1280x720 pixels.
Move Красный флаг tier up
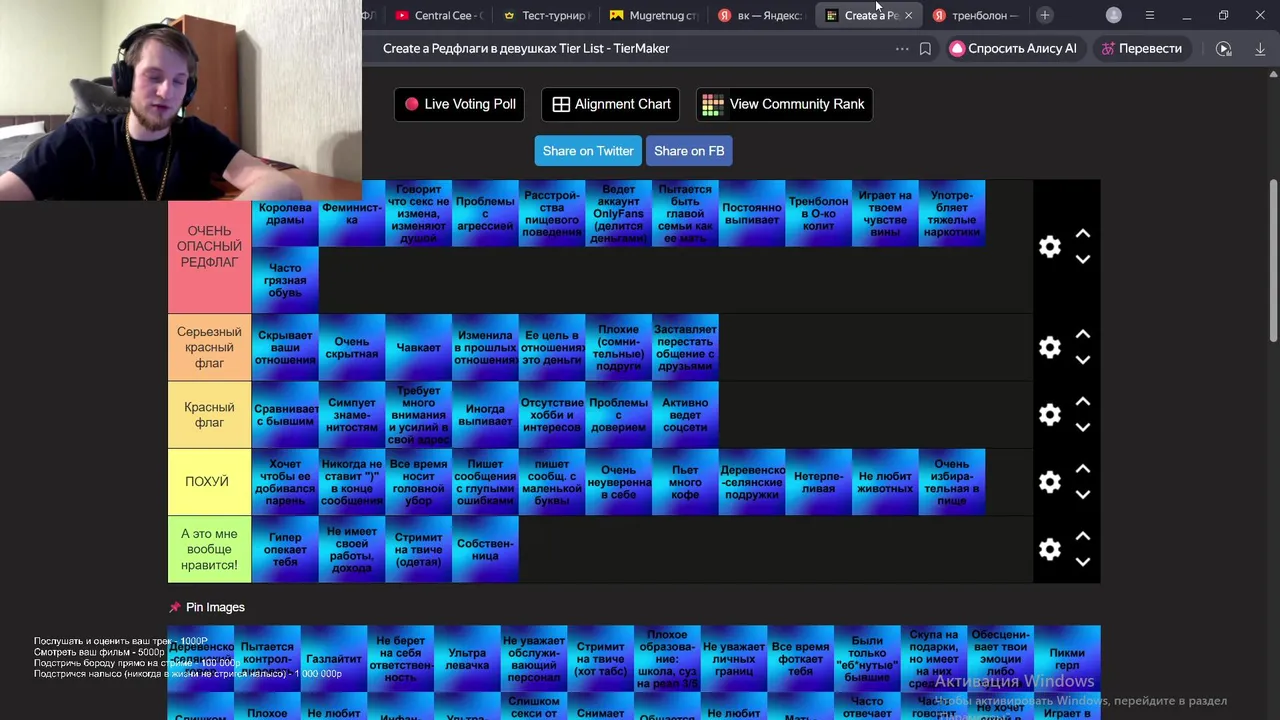coord(1082,401)
